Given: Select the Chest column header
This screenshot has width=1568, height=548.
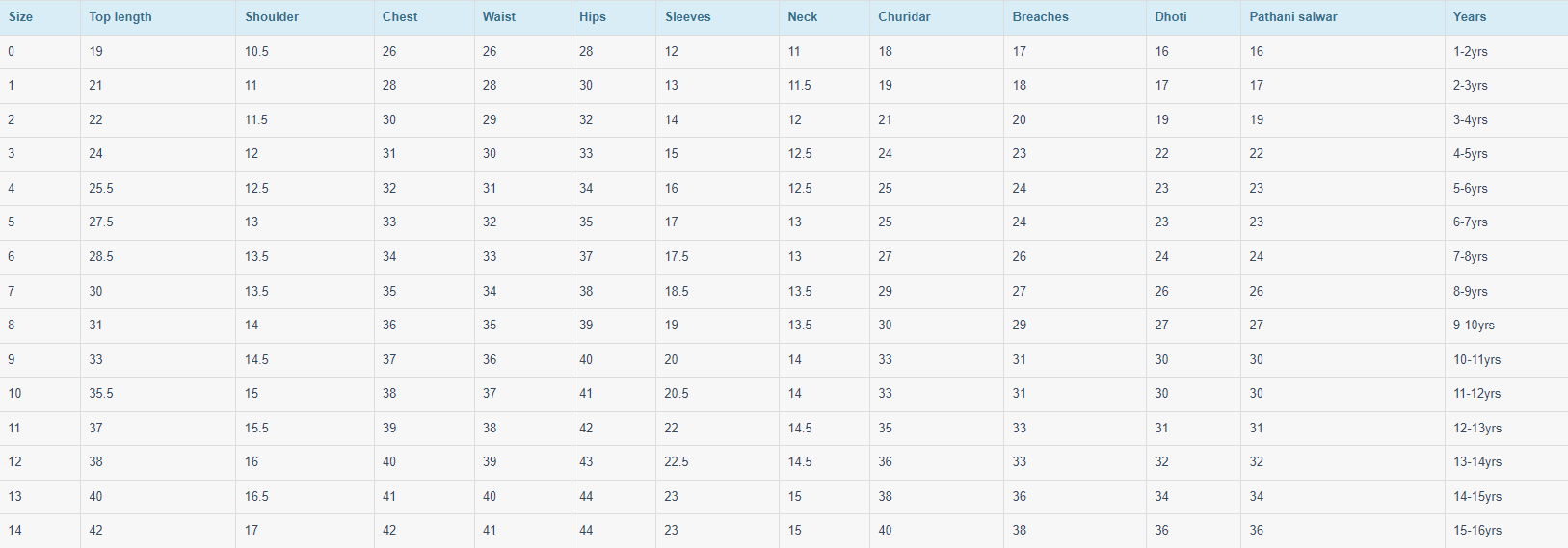Looking at the screenshot, I should [x=400, y=17].
